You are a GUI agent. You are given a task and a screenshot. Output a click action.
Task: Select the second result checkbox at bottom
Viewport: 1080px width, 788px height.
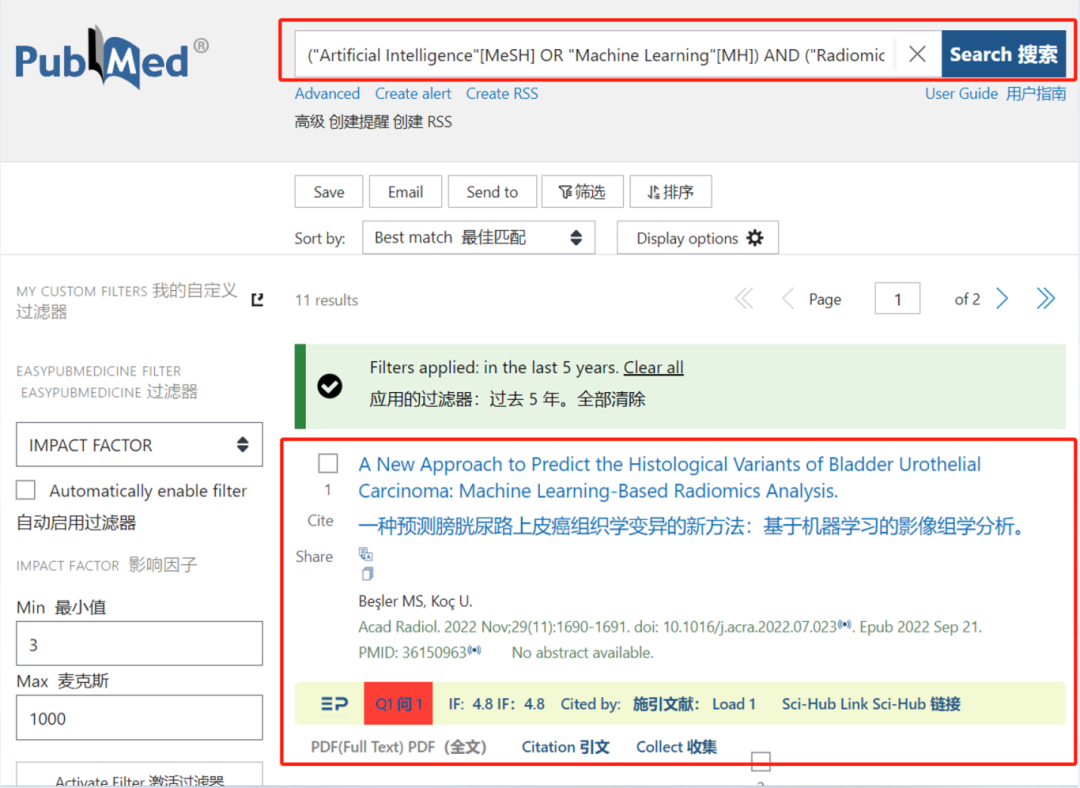click(x=760, y=761)
